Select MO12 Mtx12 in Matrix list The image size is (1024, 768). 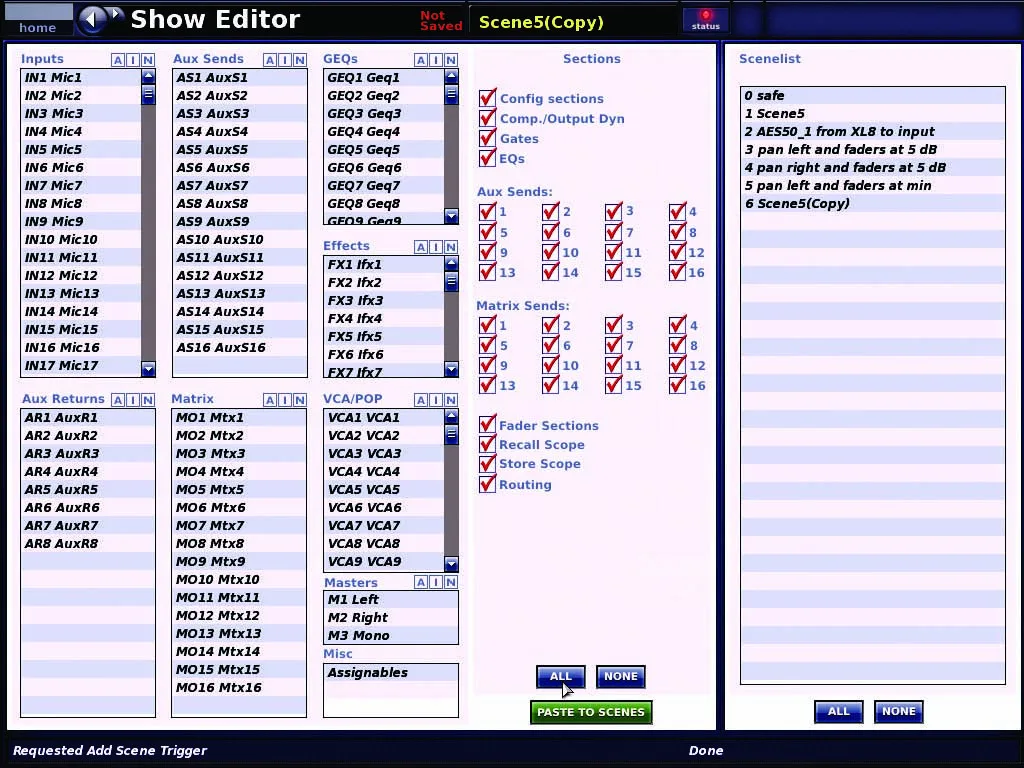tap(239, 615)
